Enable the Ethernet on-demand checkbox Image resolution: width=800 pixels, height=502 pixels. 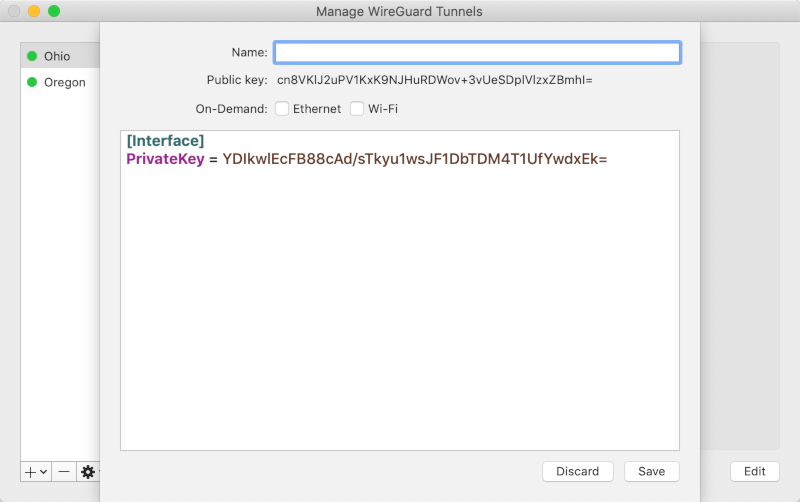tap(282, 109)
